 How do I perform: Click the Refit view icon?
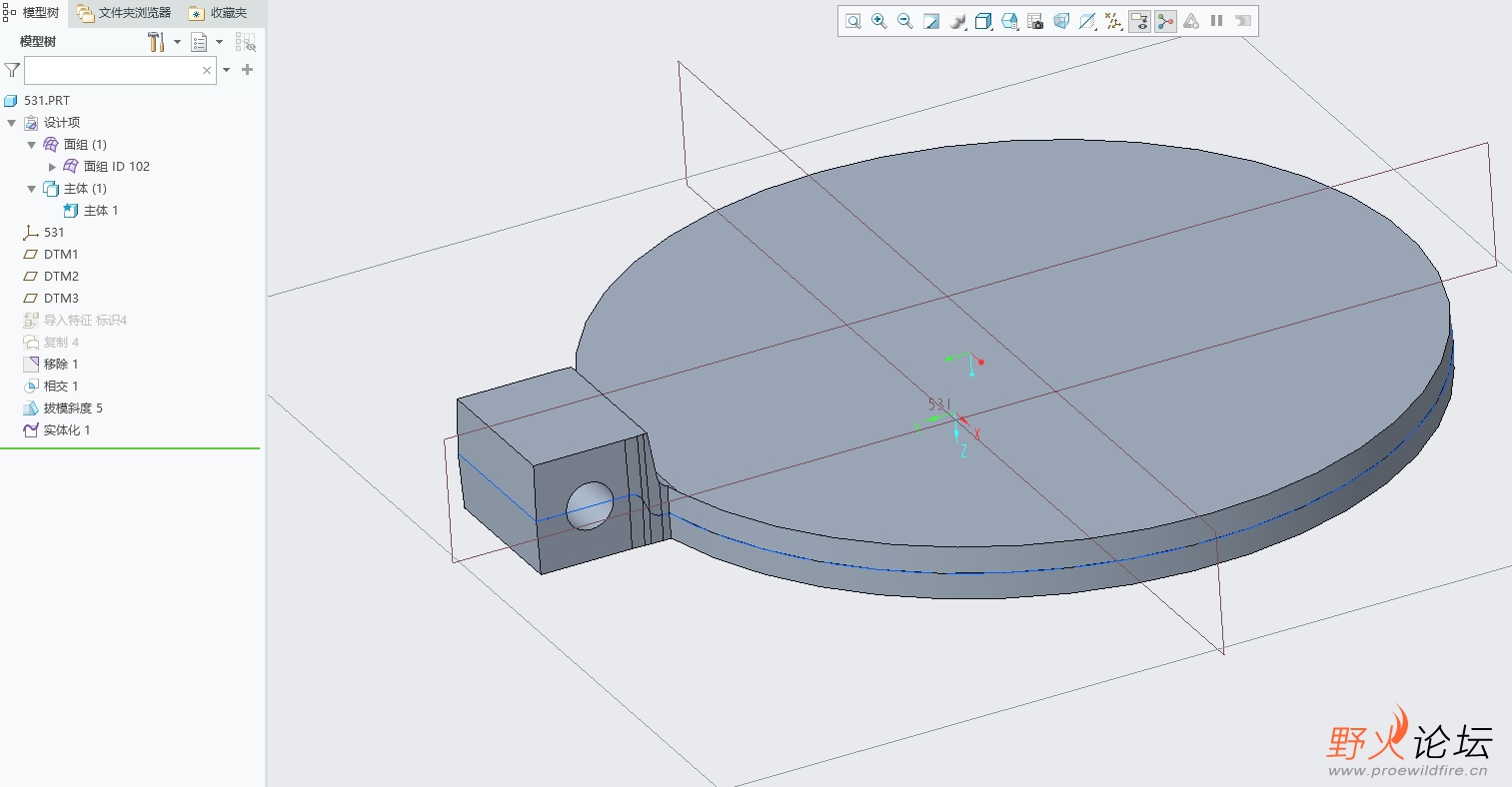click(x=853, y=21)
